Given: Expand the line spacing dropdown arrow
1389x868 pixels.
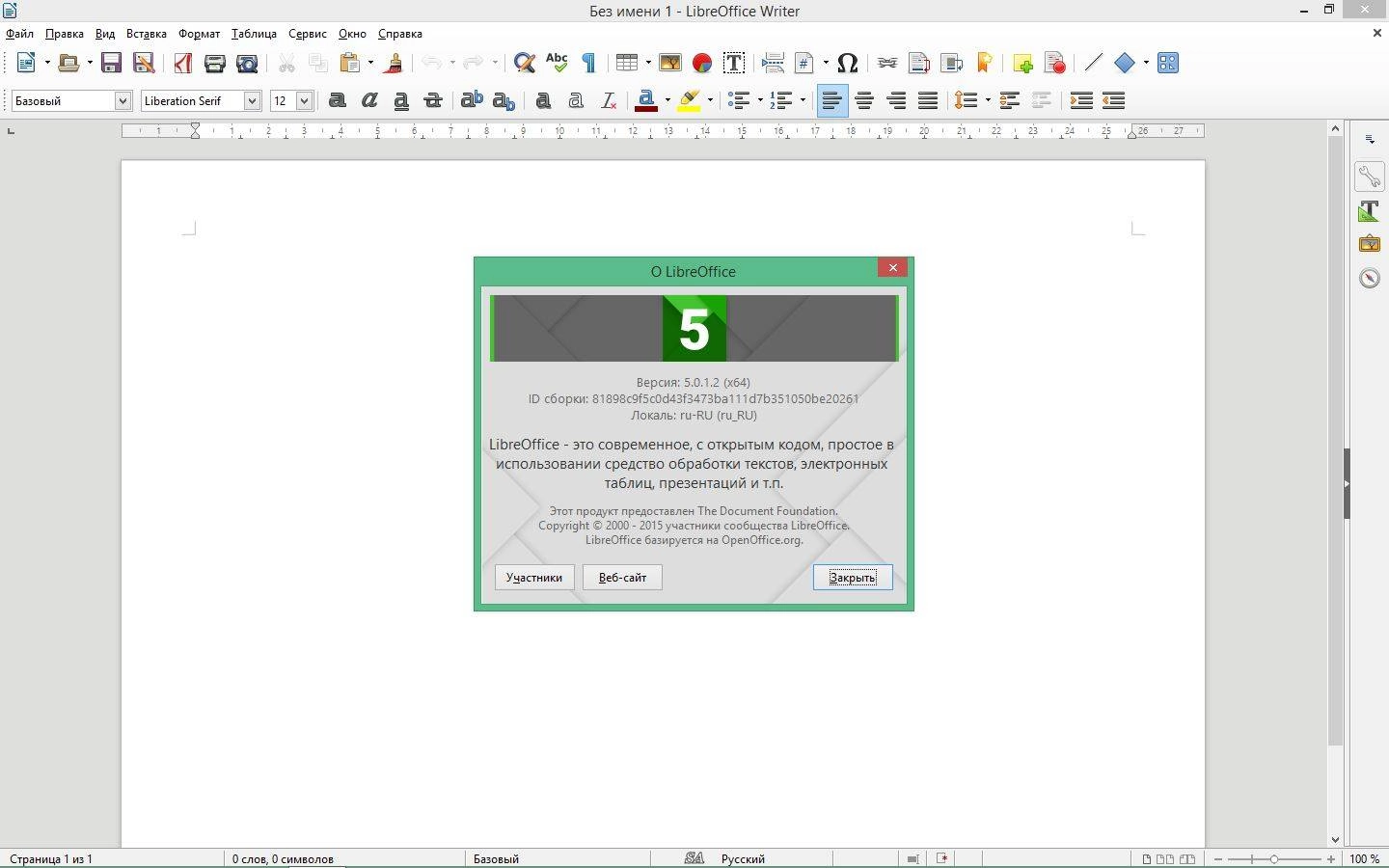Looking at the screenshot, I should [x=988, y=100].
